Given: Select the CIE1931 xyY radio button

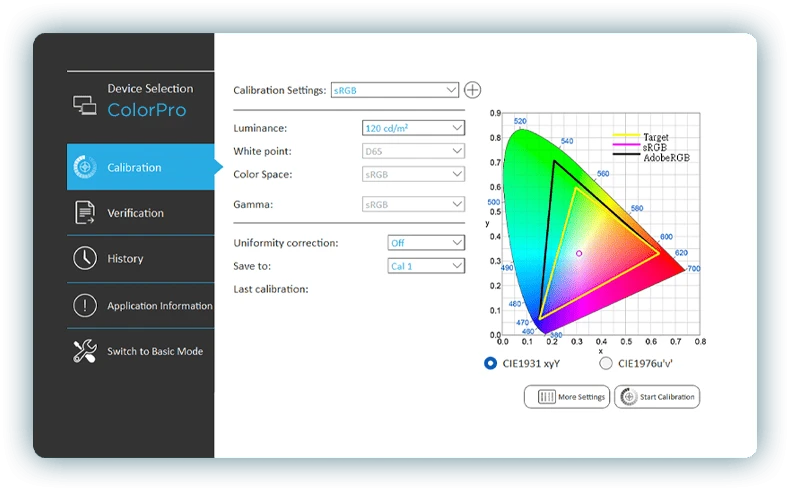Looking at the screenshot, I should pos(490,363).
